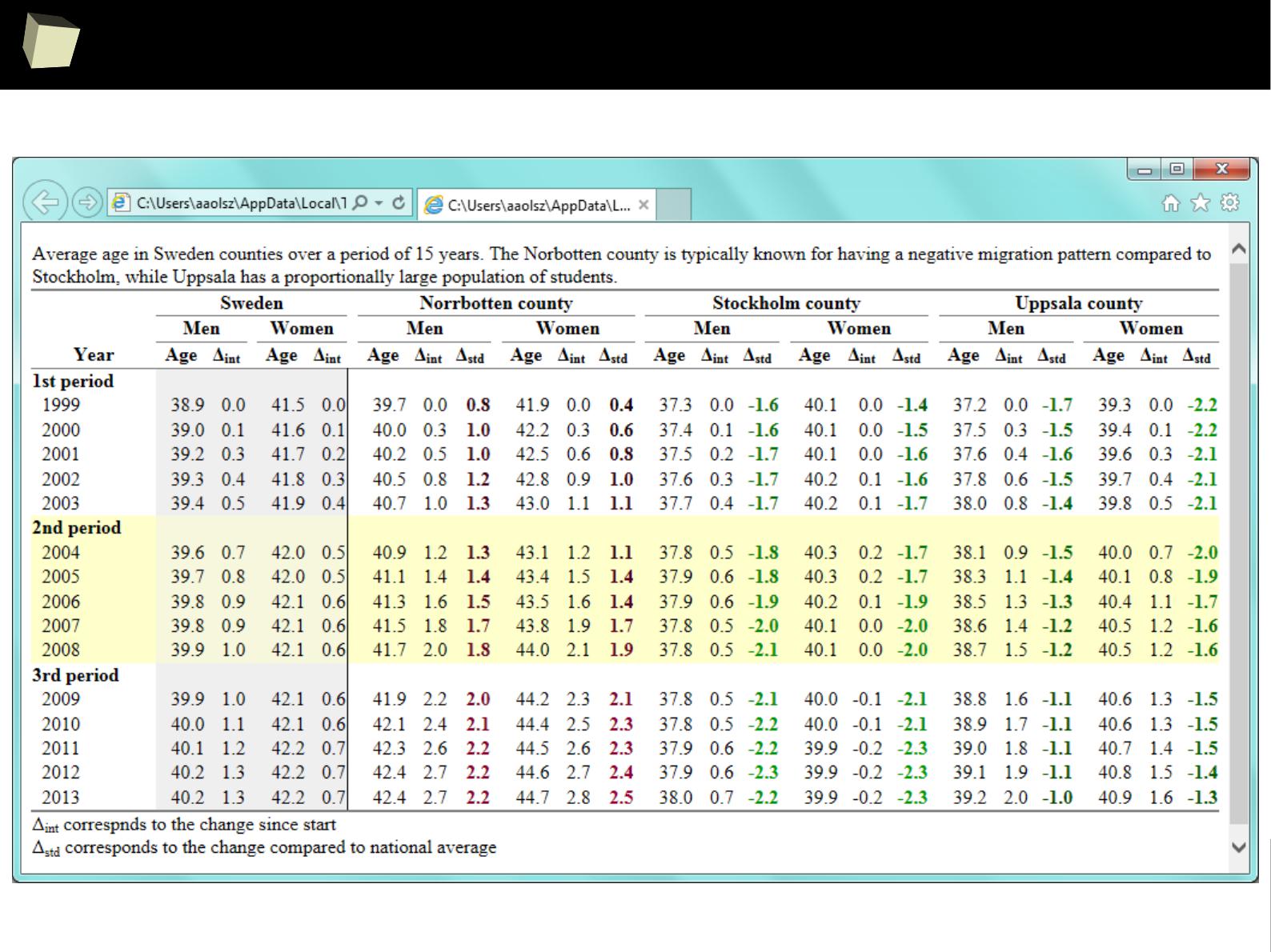Click the vertical scrollbar thumb

click(x=1238, y=544)
